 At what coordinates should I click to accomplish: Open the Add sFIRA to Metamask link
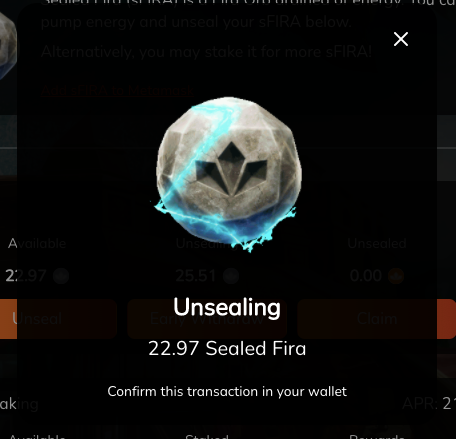118,90
